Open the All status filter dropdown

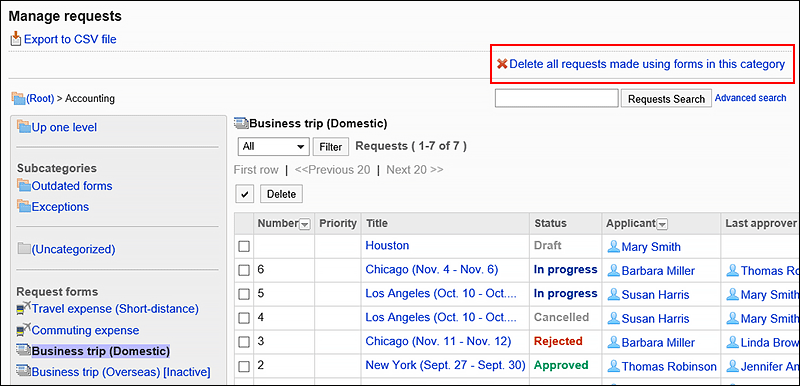(x=273, y=146)
